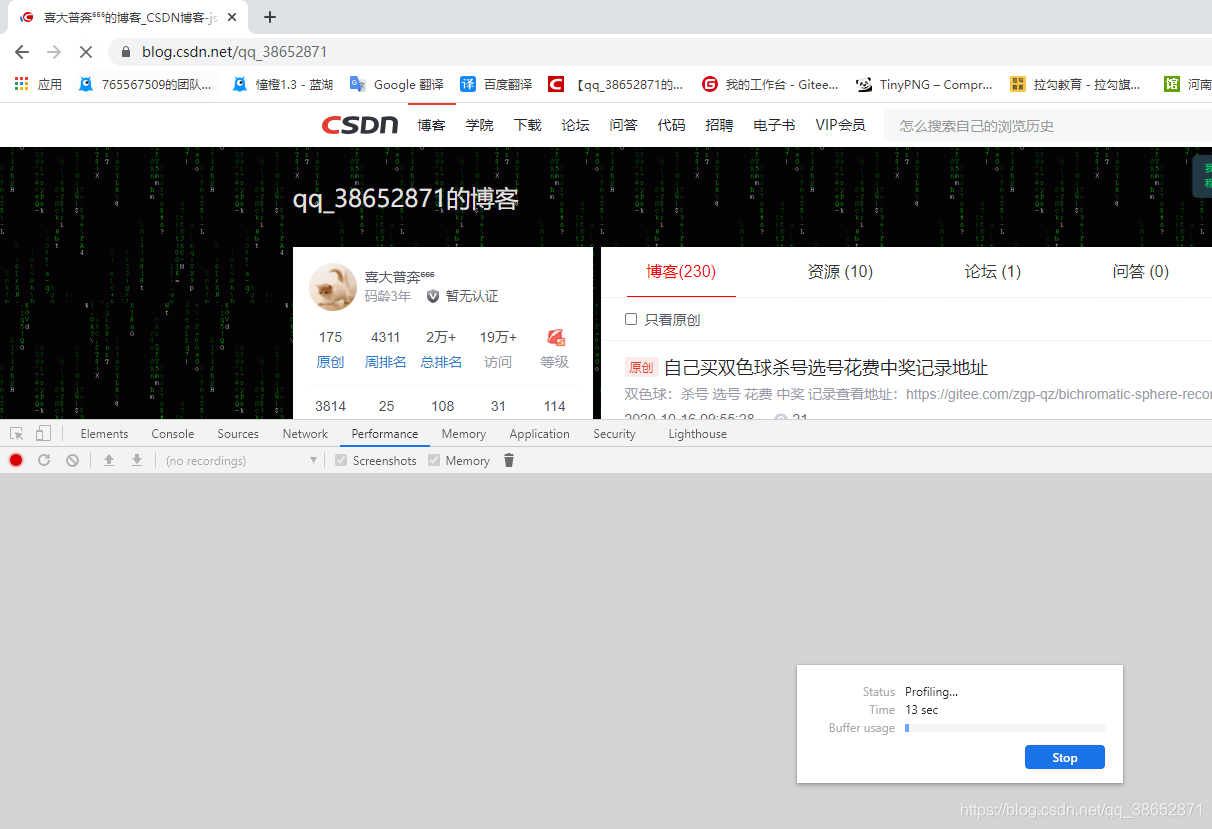Click the browser back arrow
Screen dimensions: 1212x829
point(22,51)
